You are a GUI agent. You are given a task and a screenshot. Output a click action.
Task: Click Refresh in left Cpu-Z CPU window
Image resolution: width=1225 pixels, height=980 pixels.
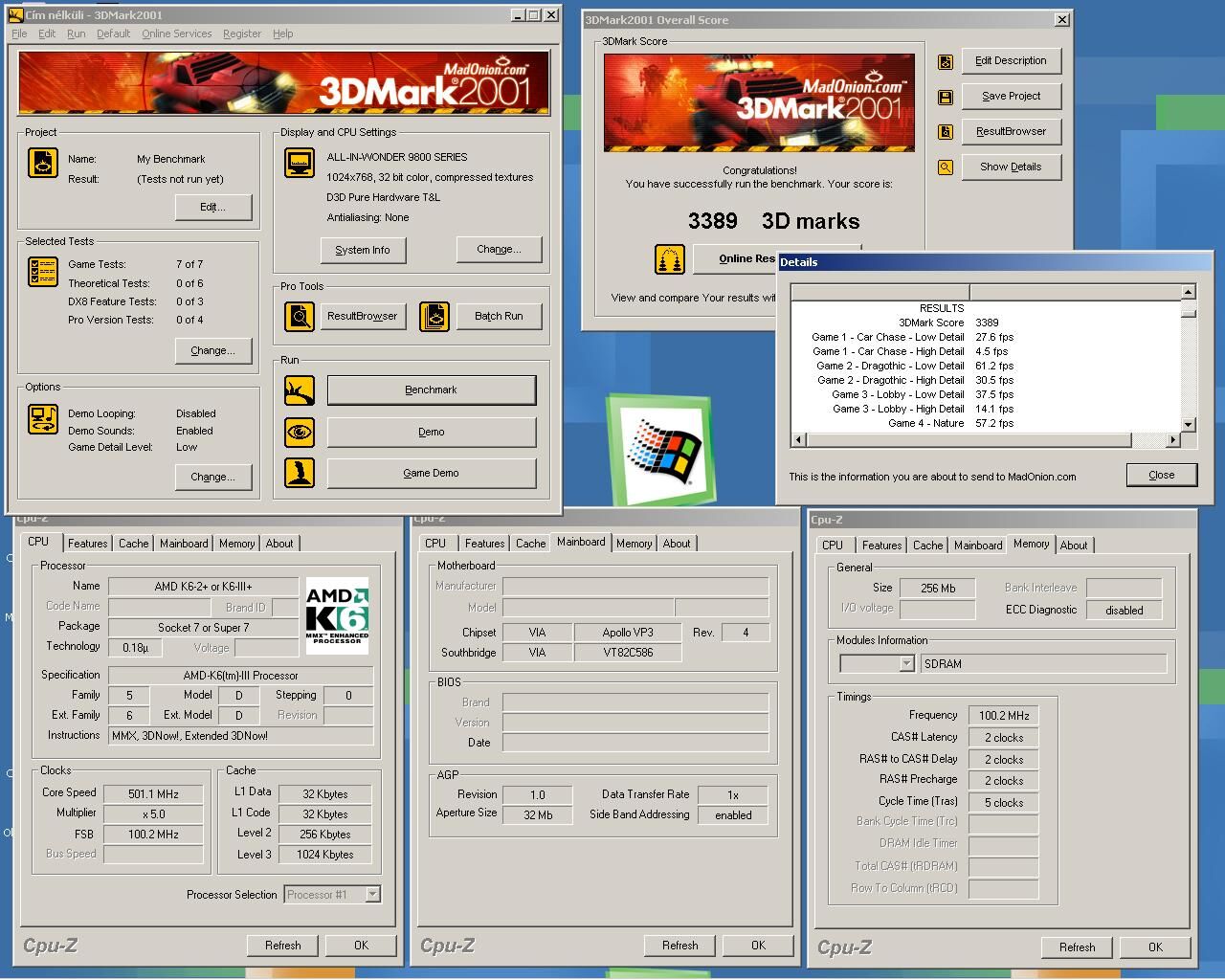click(283, 946)
